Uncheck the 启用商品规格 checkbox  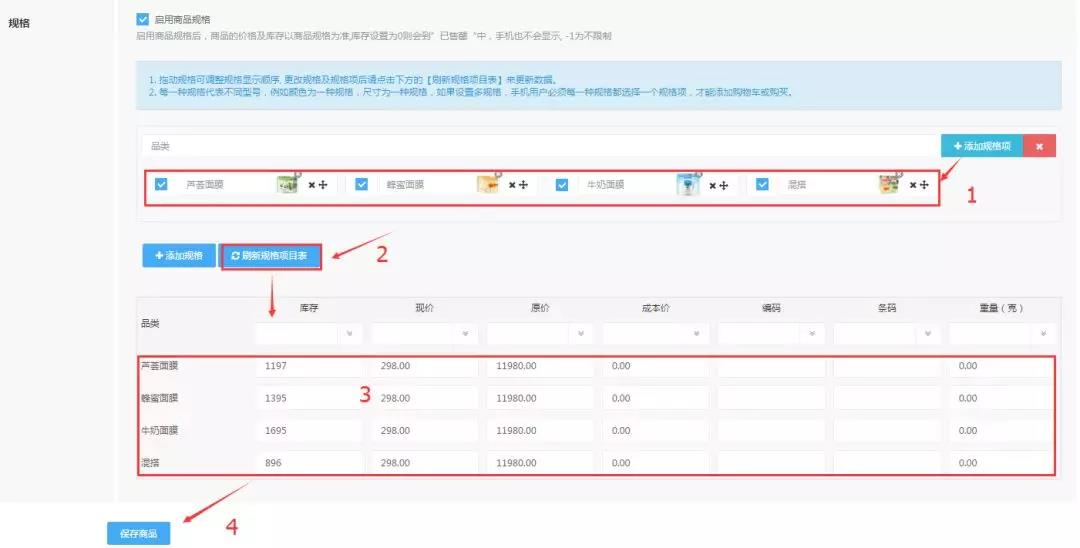point(142,19)
